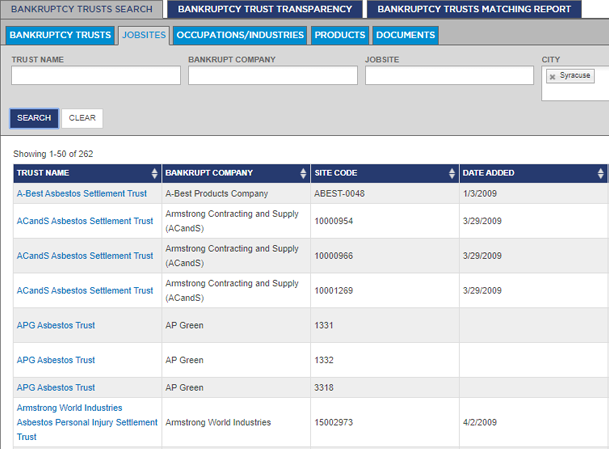Open APG Asbestos Trust link for site 1331
Image resolution: width=609 pixels, height=449 pixels.
[x=56, y=325]
